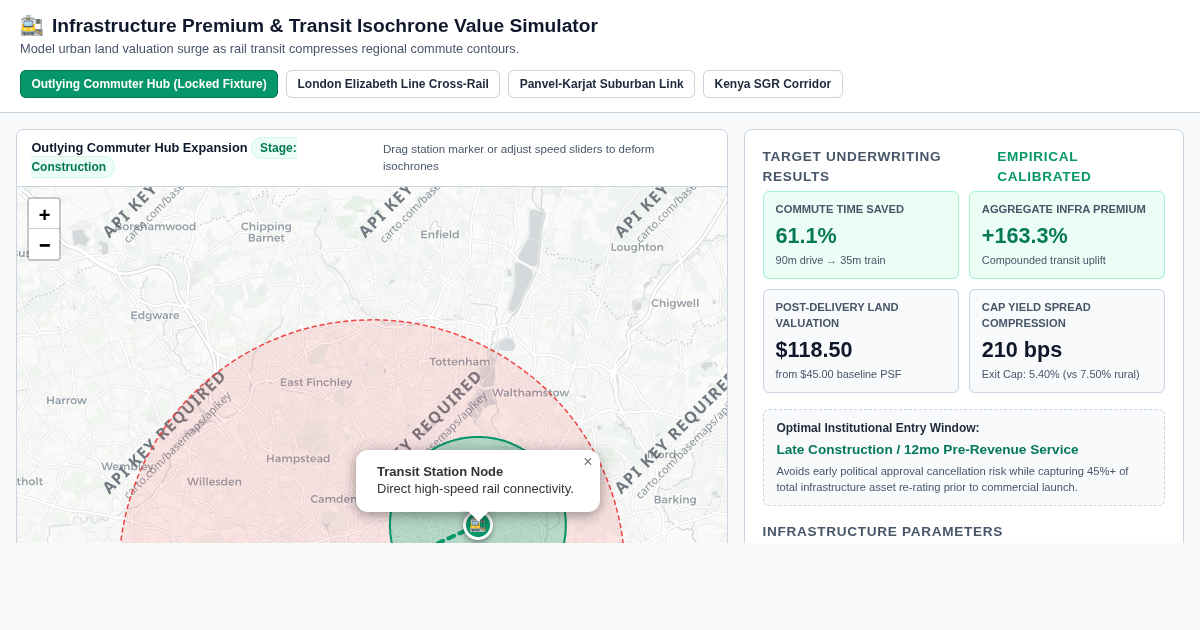Click the from $45.00 baseline PSF note
Viewport: 1200px width, 630px height.
click(x=838, y=374)
